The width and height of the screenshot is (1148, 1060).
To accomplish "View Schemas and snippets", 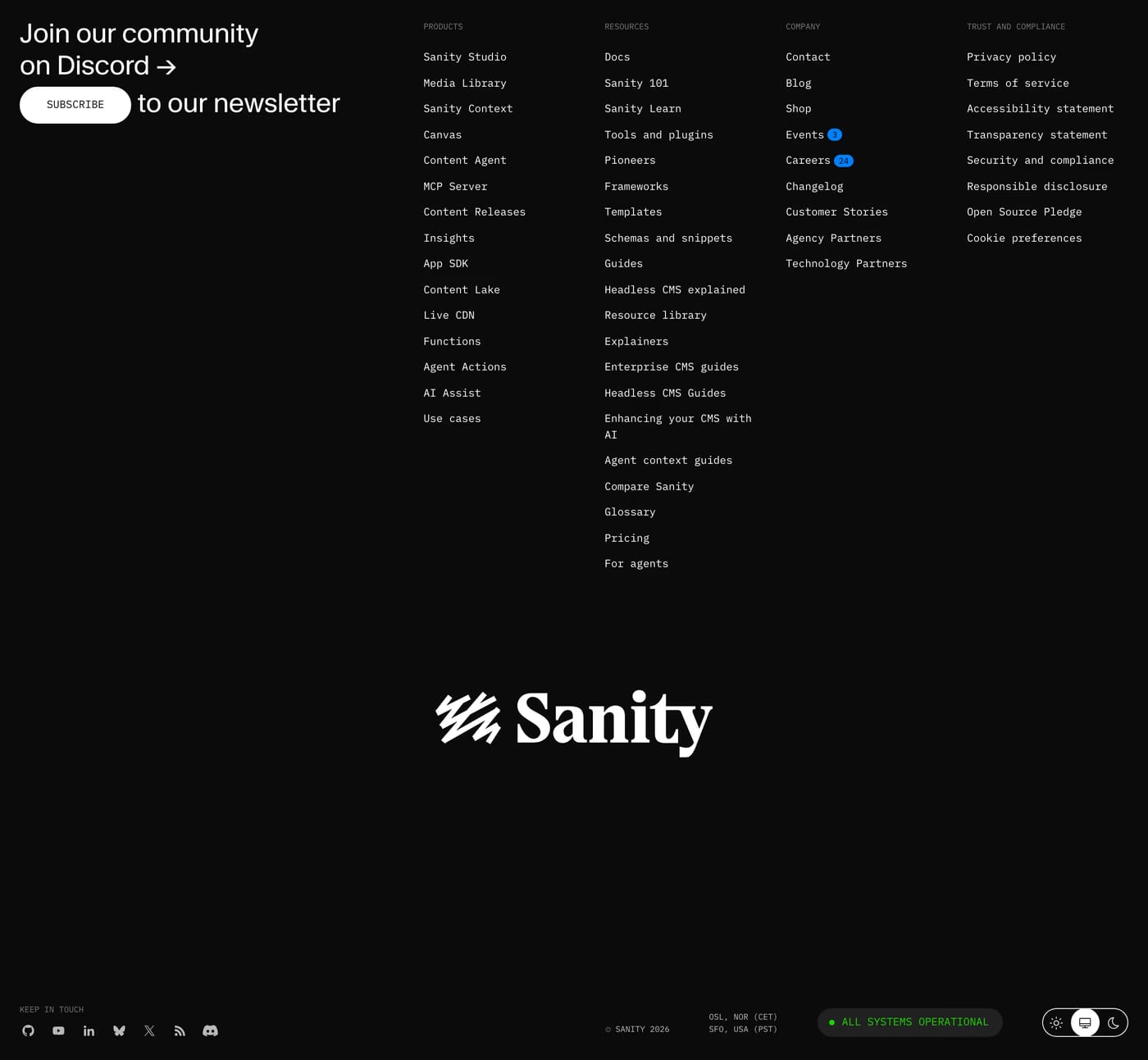I will click(x=668, y=238).
